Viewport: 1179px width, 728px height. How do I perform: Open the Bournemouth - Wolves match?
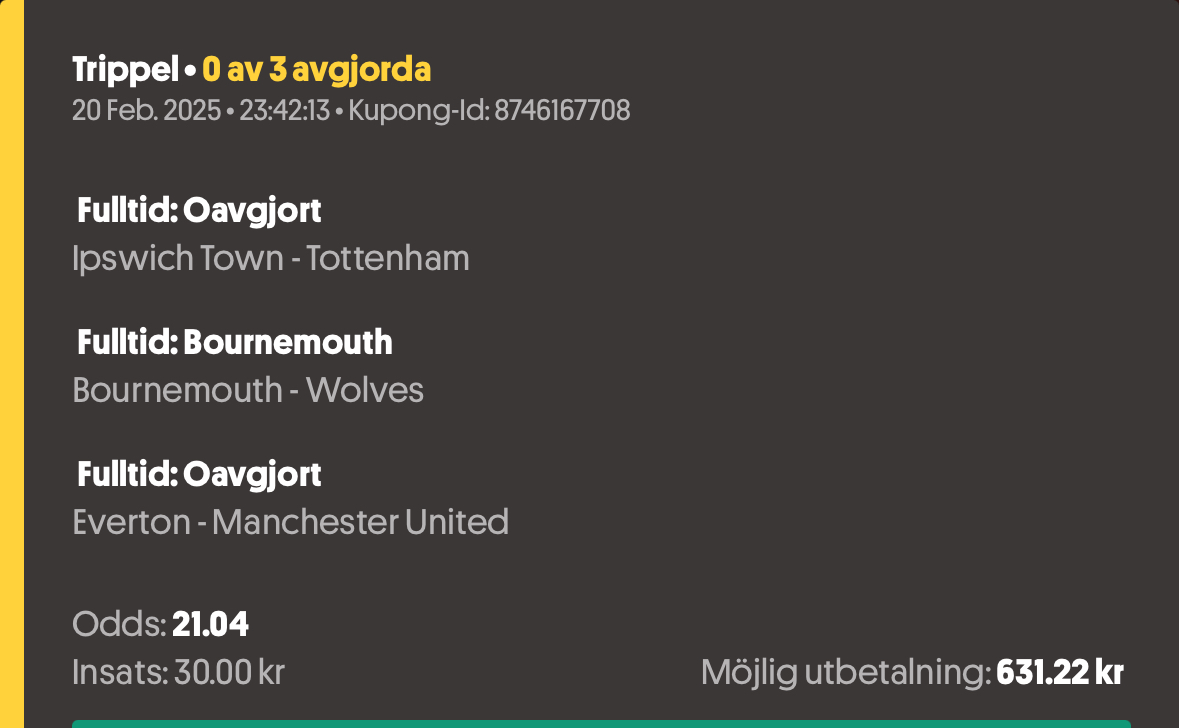248,390
